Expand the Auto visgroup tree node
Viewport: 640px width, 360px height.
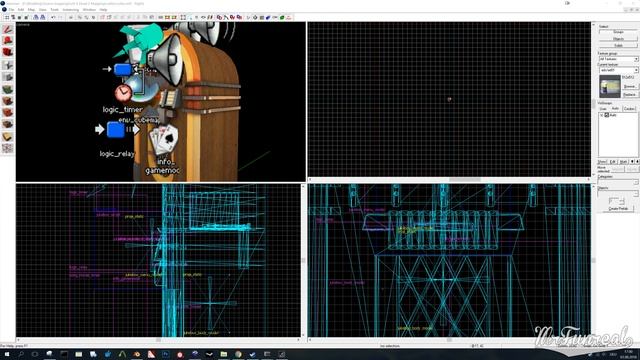point(602,116)
